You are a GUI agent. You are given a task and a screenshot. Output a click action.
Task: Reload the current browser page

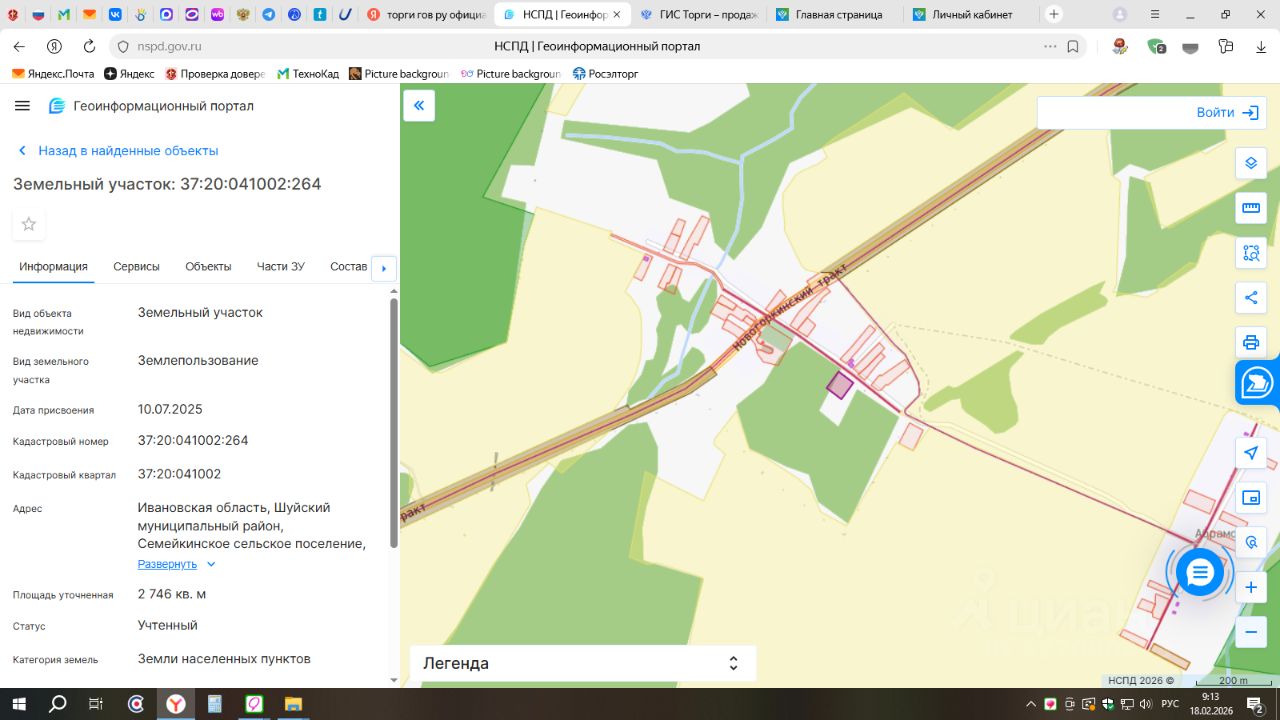89,47
